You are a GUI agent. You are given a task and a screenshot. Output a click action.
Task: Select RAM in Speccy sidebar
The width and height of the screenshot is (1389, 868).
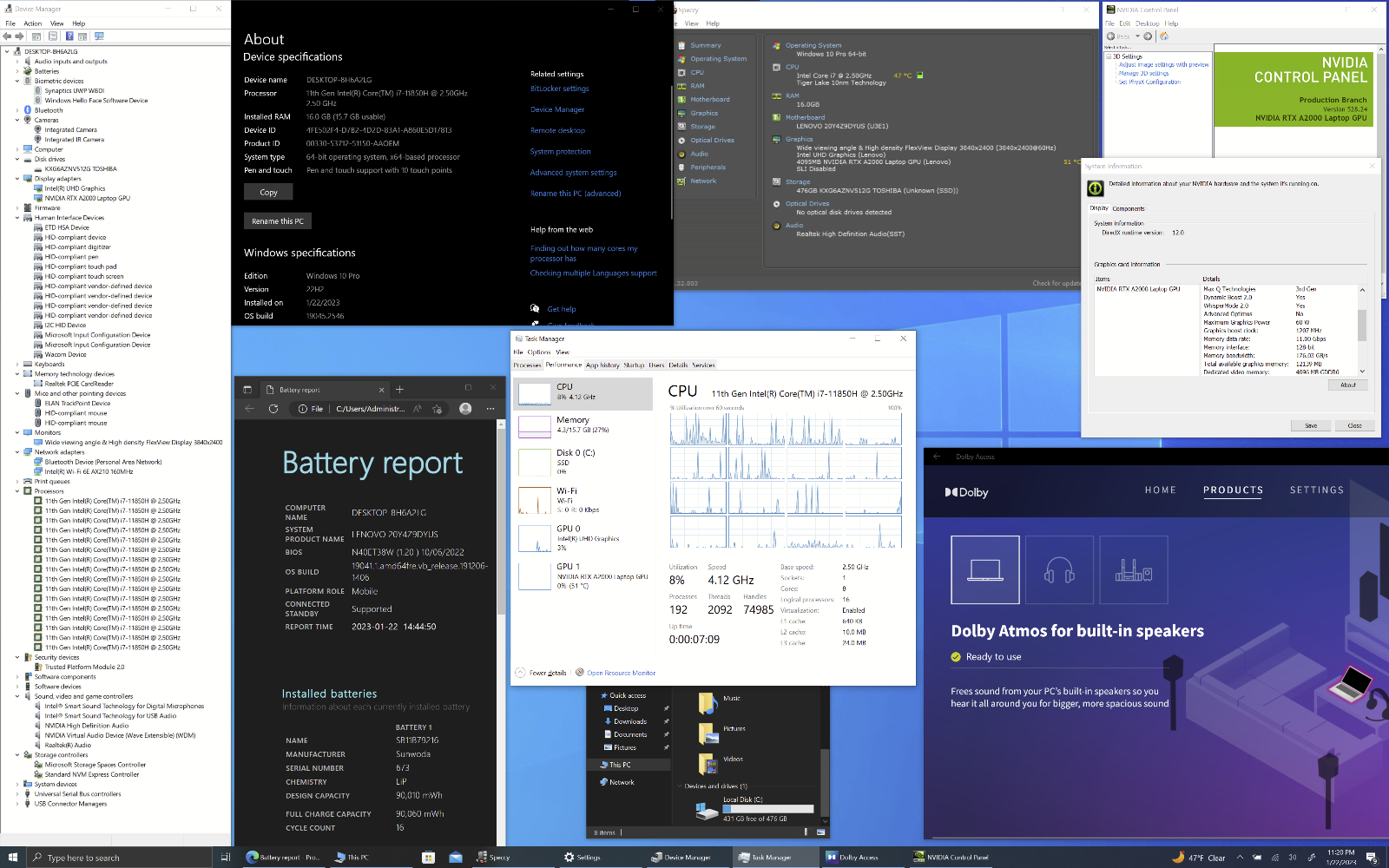pyautogui.click(x=697, y=86)
